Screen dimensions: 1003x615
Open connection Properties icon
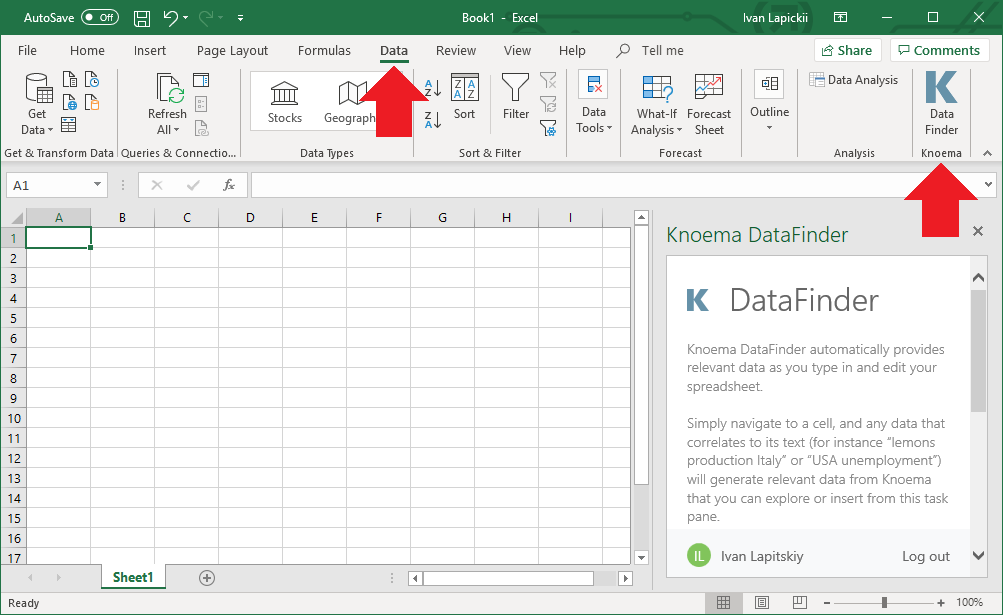pos(201,104)
